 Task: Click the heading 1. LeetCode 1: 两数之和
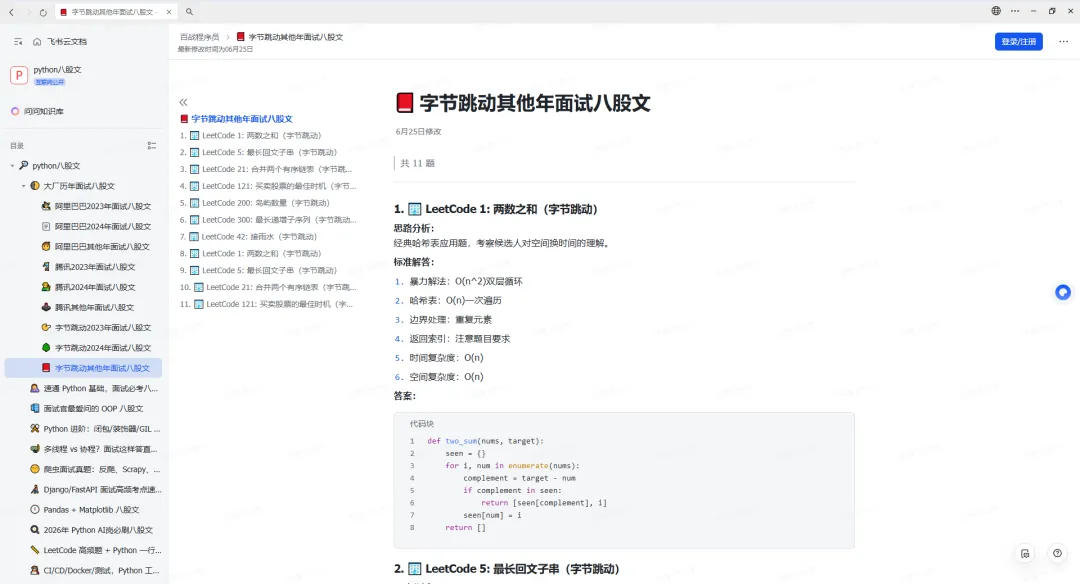pos(496,209)
